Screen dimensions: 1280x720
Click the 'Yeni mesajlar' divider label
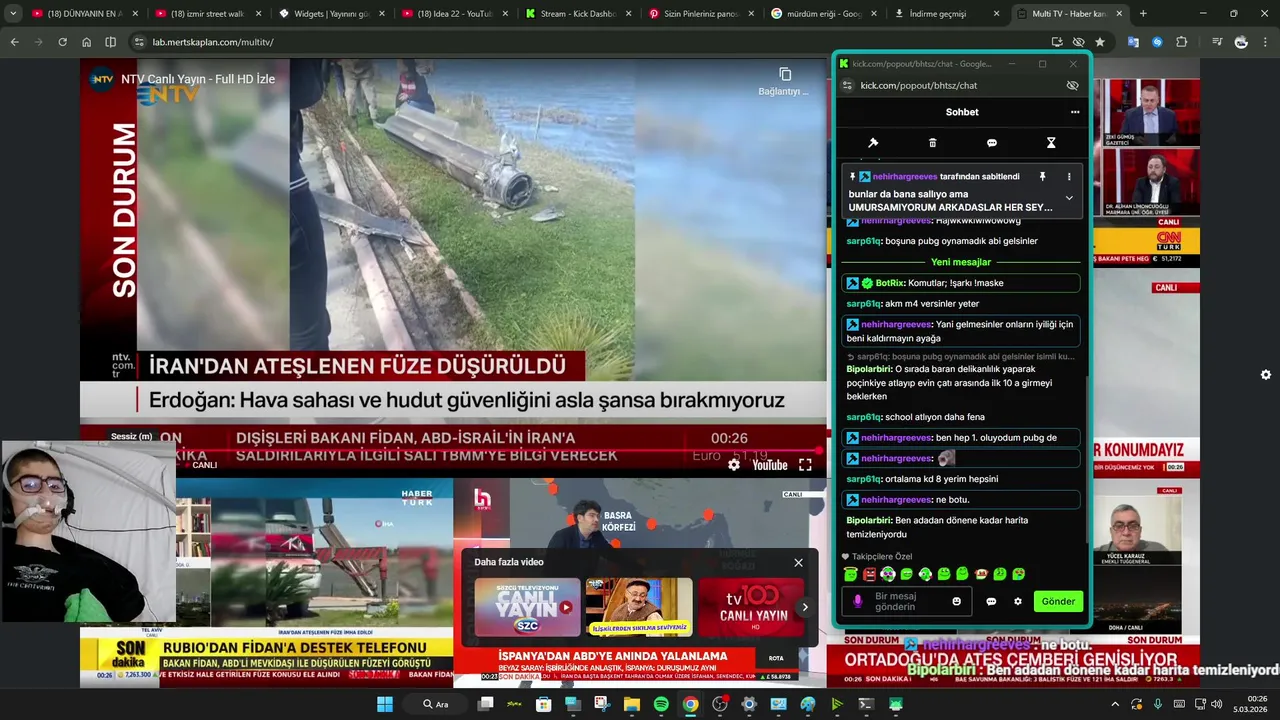click(x=961, y=262)
